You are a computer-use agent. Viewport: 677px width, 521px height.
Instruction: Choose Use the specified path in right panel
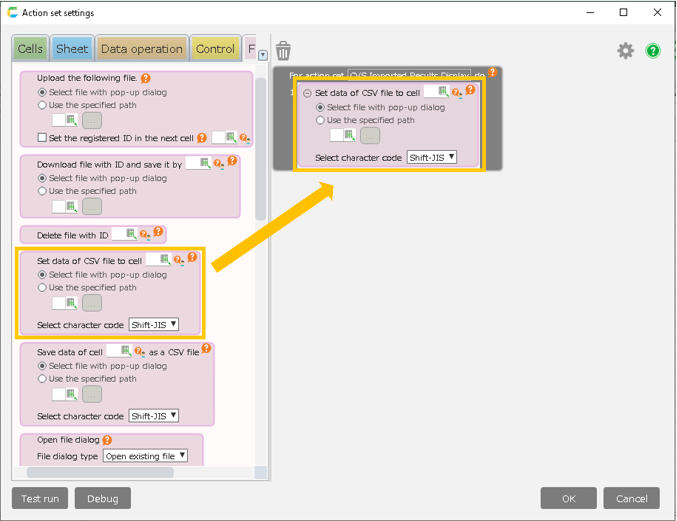point(320,120)
